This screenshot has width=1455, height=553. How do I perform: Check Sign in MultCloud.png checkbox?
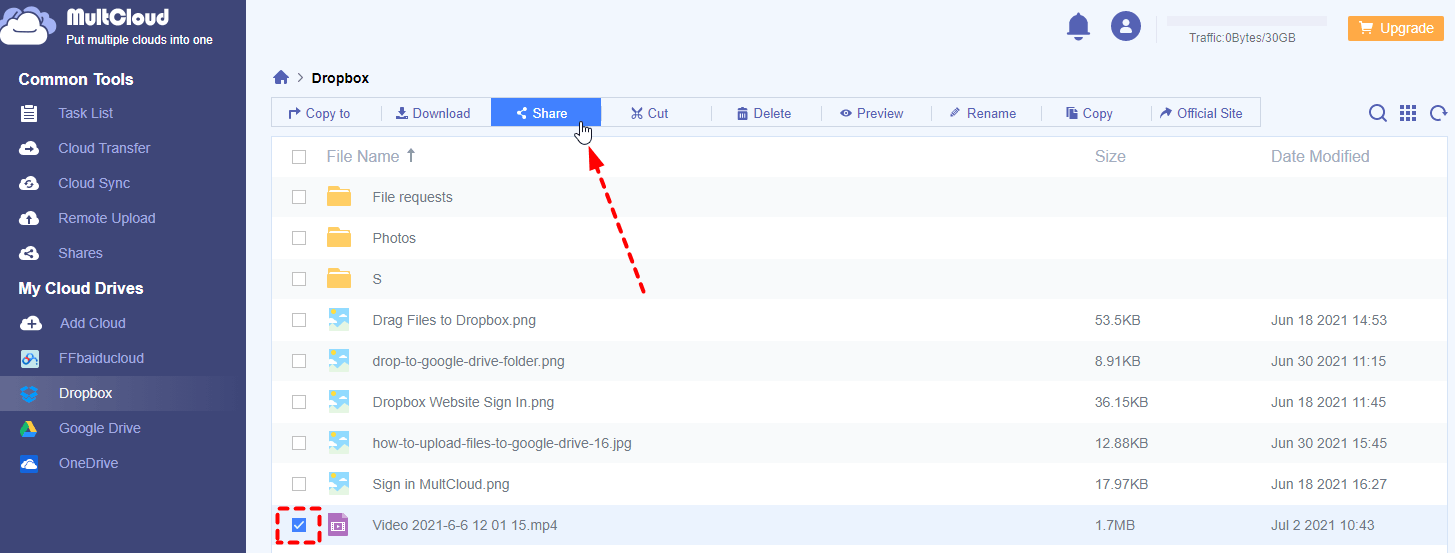pos(299,484)
